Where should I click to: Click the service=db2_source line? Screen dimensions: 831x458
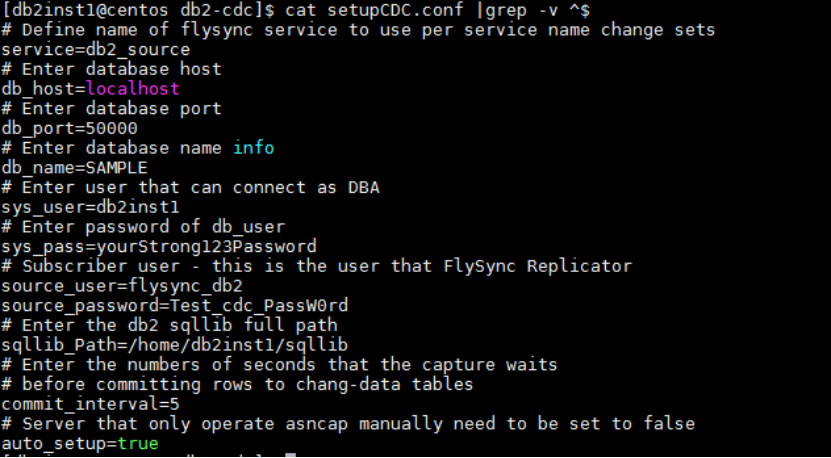(x=95, y=50)
